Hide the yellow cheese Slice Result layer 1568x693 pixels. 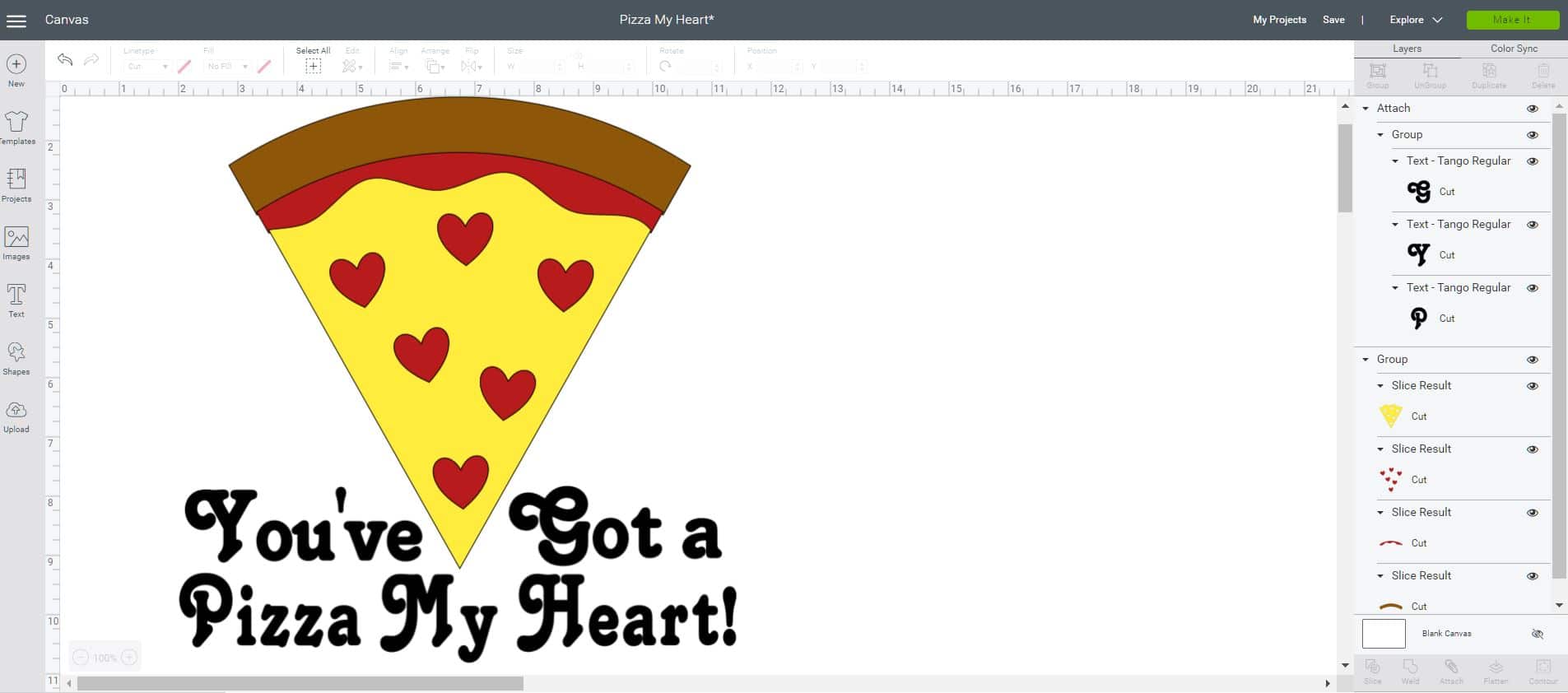(x=1533, y=386)
